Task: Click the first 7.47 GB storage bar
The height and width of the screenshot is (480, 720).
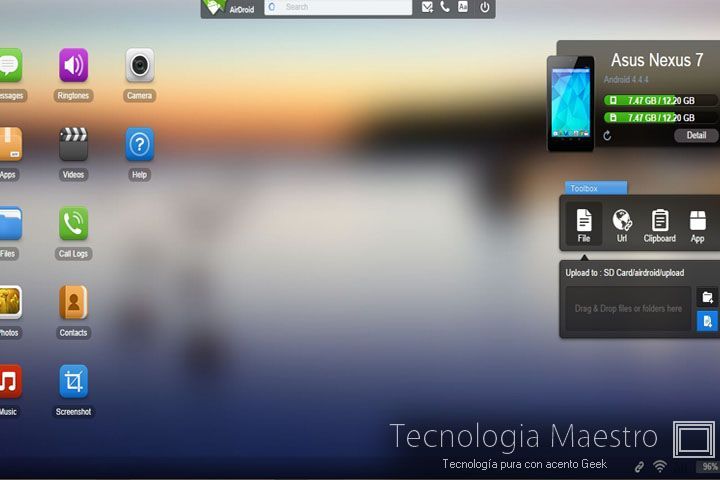Action: (x=659, y=100)
